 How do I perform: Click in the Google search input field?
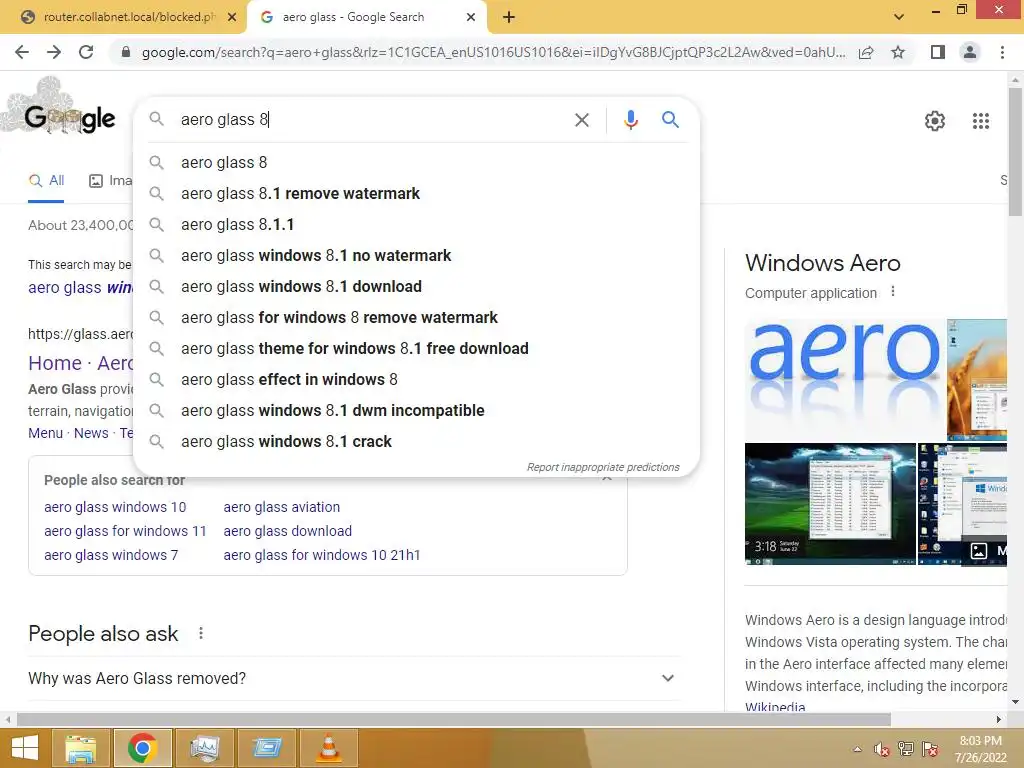[372, 120]
